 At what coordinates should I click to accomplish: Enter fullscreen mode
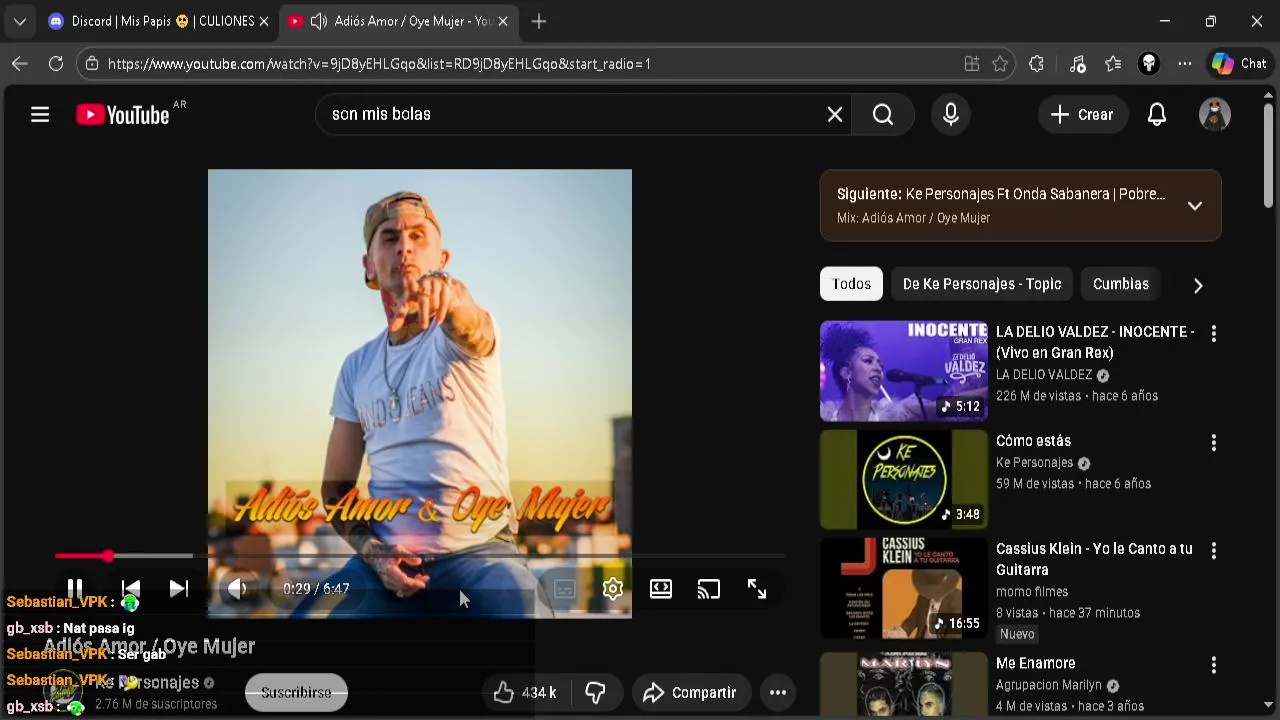(x=757, y=589)
